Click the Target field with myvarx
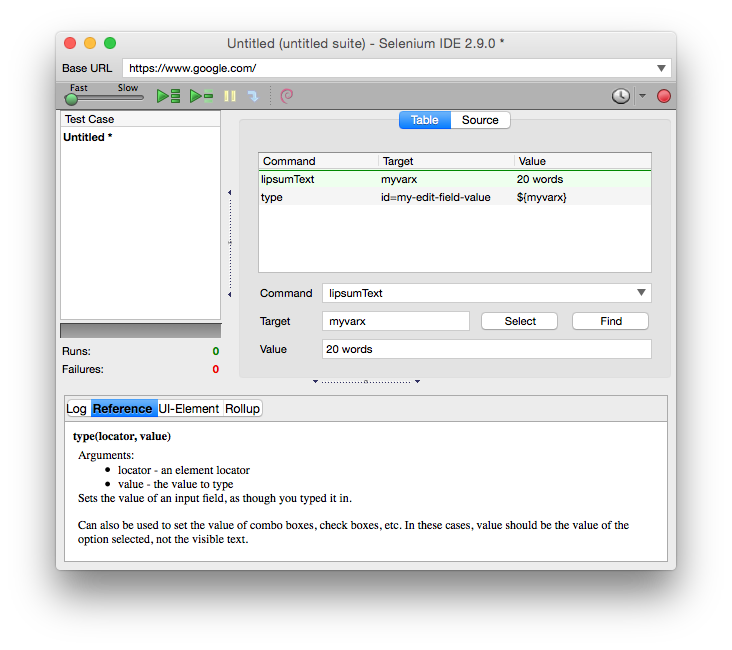This screenshot has height=650, width=732. tap(396, 321)
